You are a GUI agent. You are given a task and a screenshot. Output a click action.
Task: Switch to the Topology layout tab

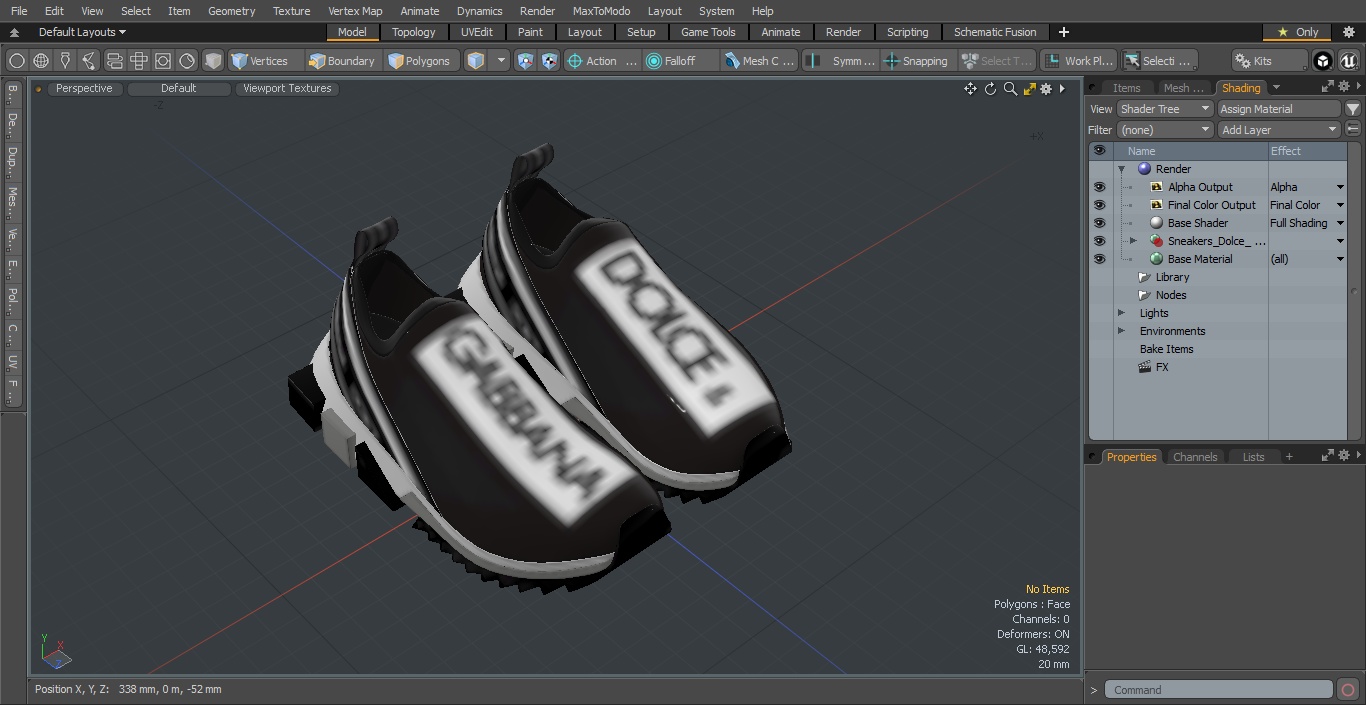click(x=413, y=32)
